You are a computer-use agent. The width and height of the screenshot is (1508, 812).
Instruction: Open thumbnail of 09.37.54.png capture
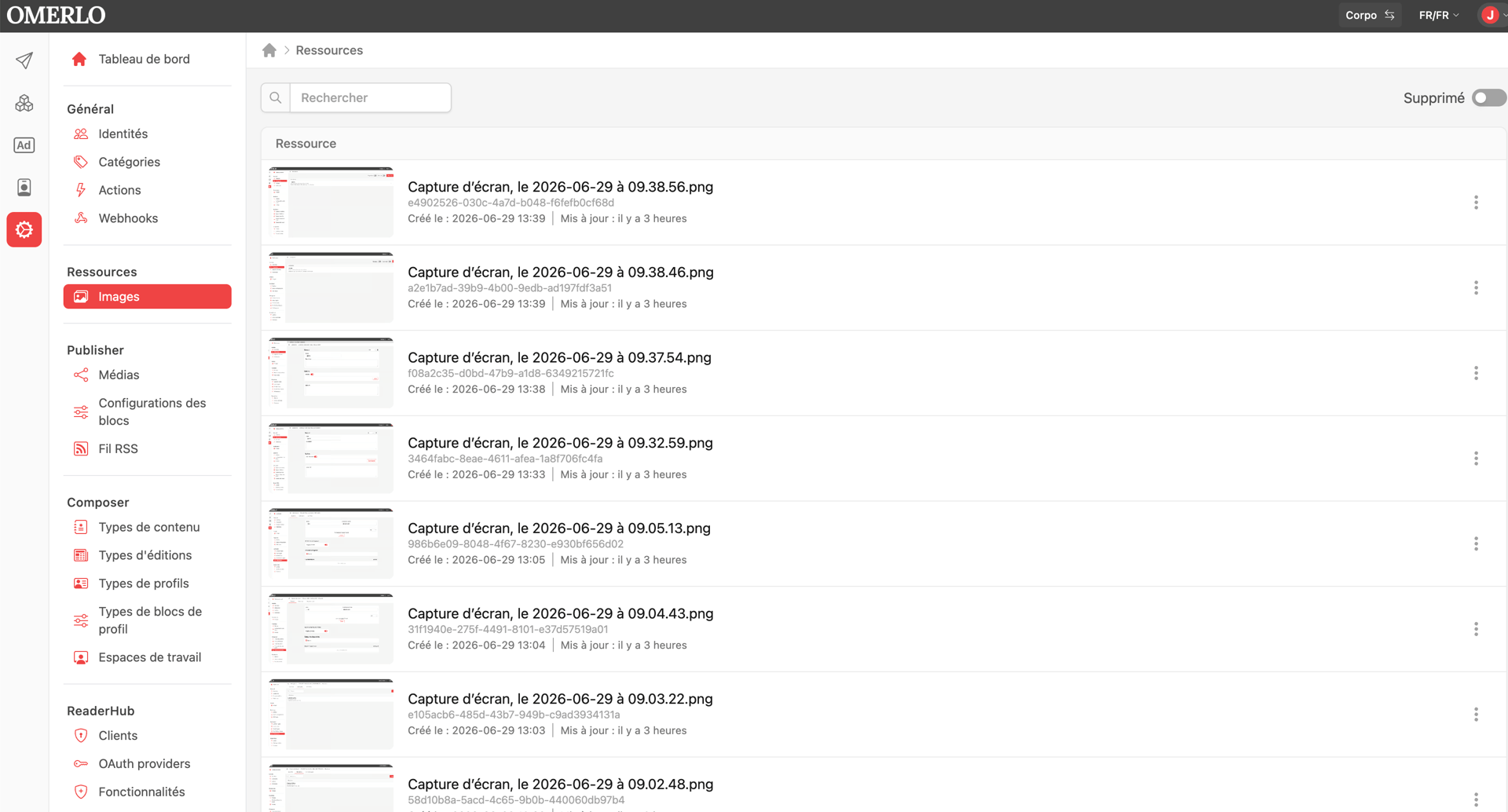[x=331, y=373]
